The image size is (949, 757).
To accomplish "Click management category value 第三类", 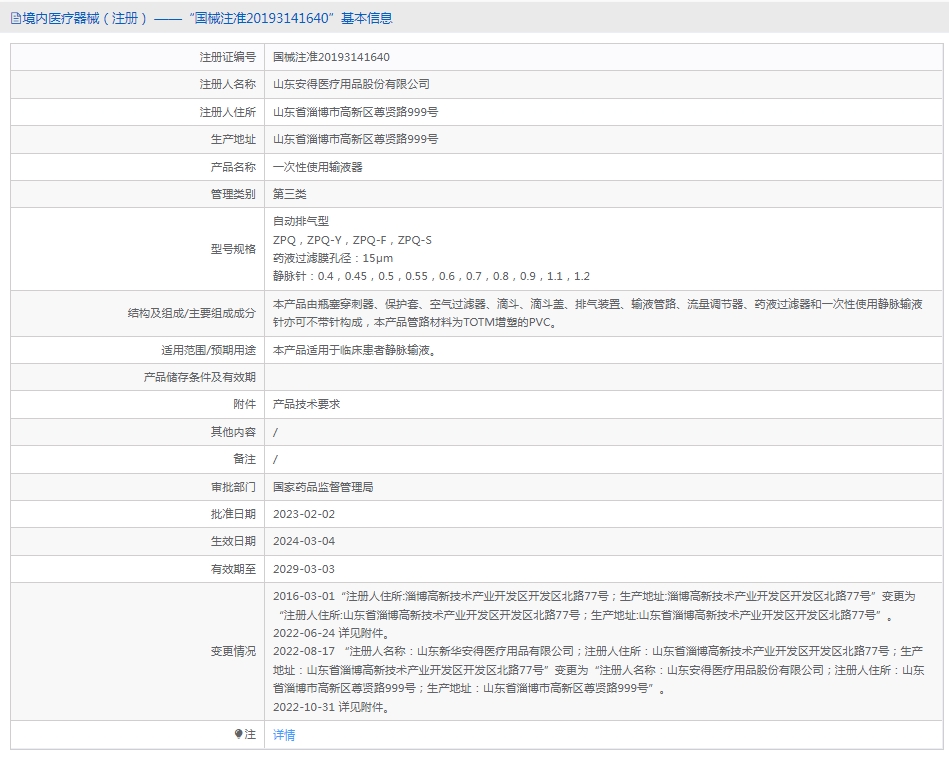I will click(x=289, y=194).
